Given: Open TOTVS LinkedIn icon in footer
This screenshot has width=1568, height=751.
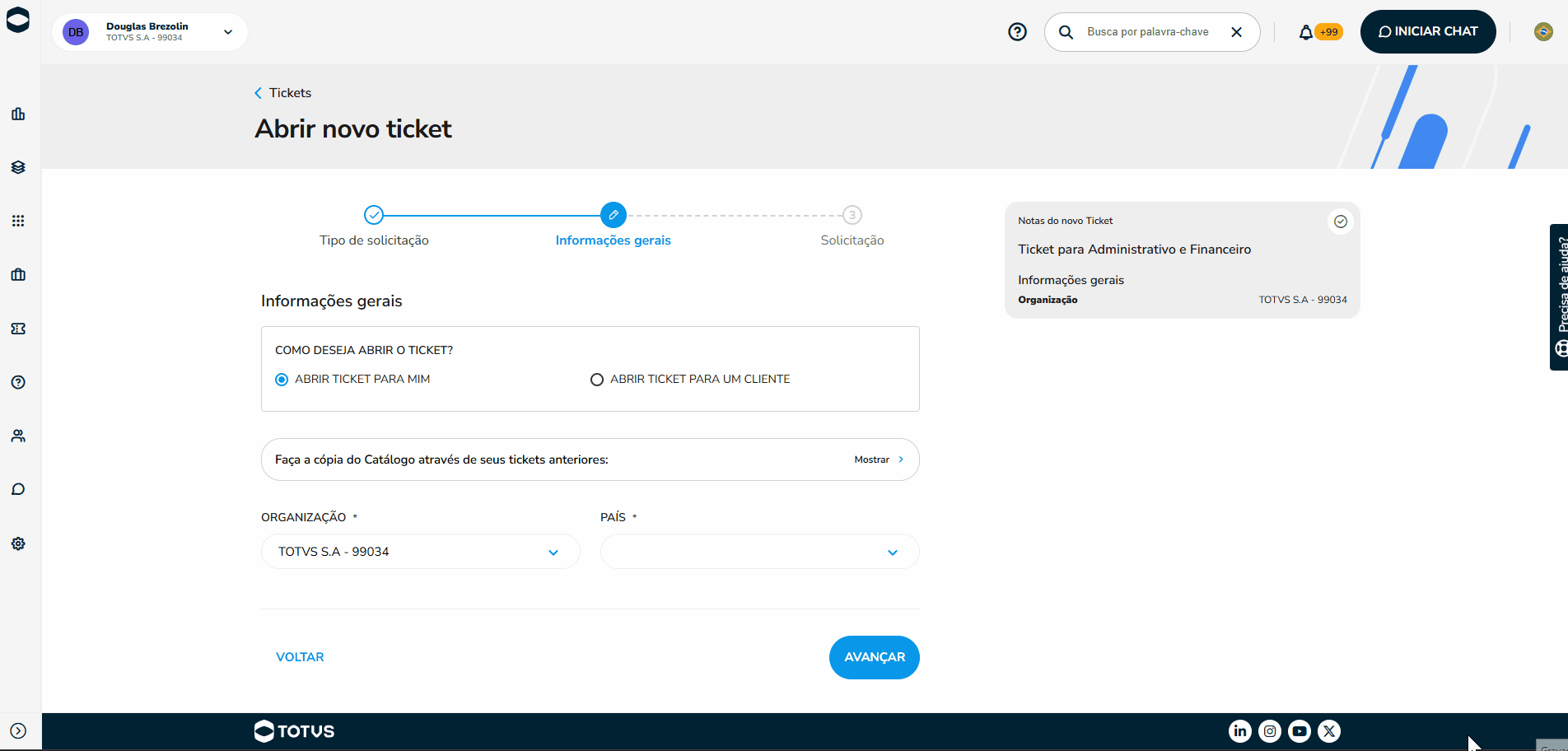Looking at the screenshot, I should (1240, 731).
